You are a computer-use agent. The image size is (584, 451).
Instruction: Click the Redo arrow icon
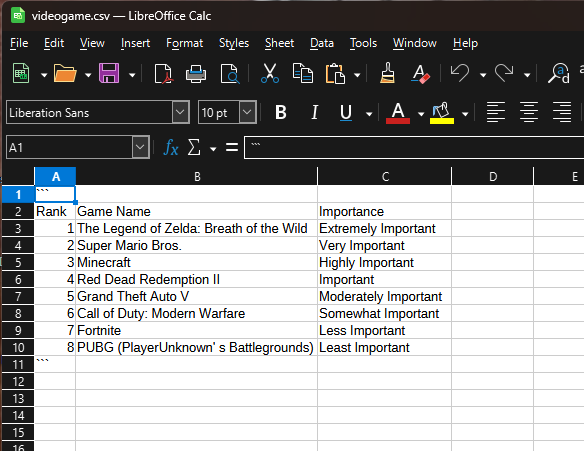point(504,73)
